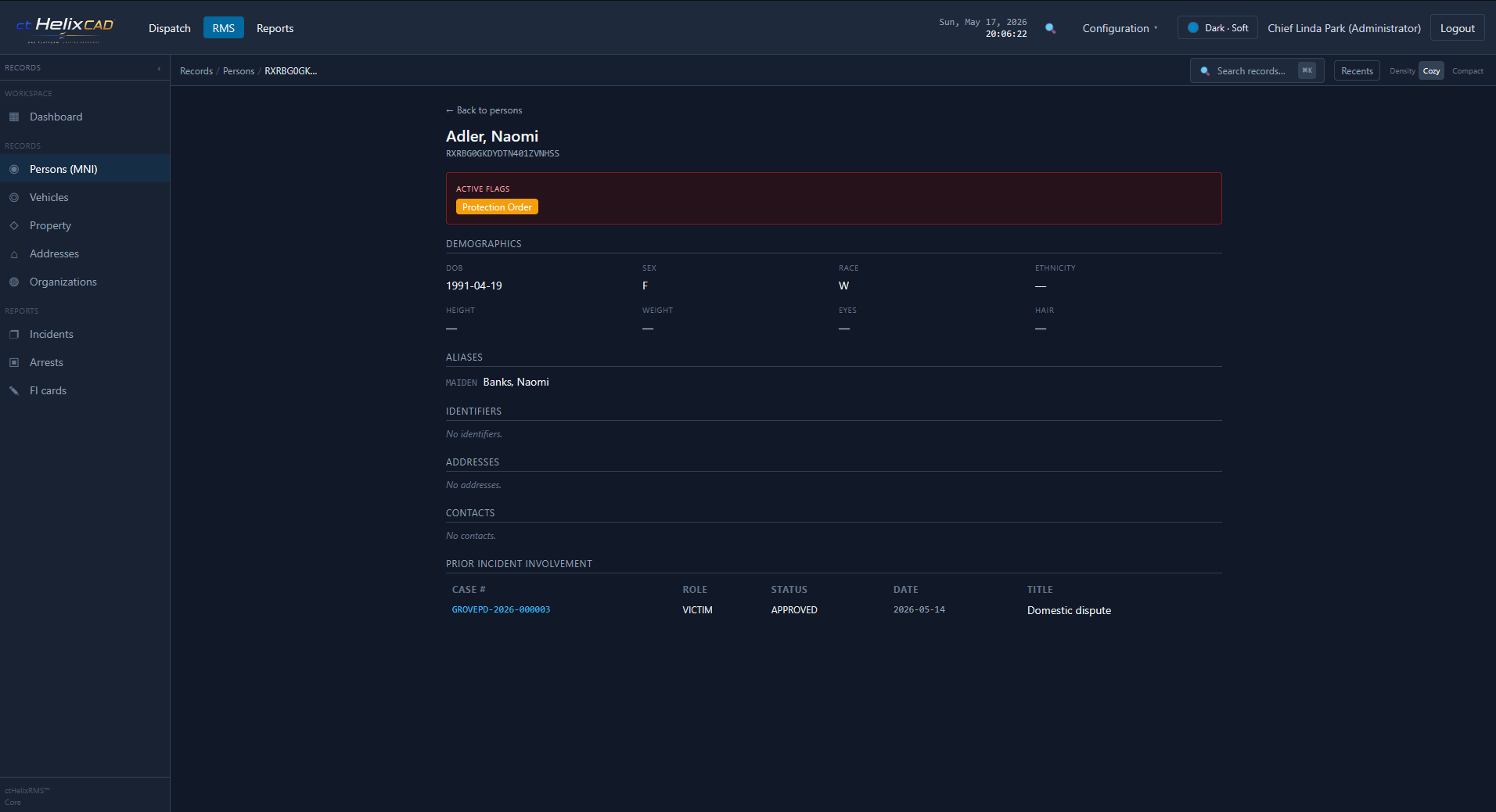The image size is (1496, 812).
Task: Click the Arrests sidebar icon
Action: tap(14, 362)
